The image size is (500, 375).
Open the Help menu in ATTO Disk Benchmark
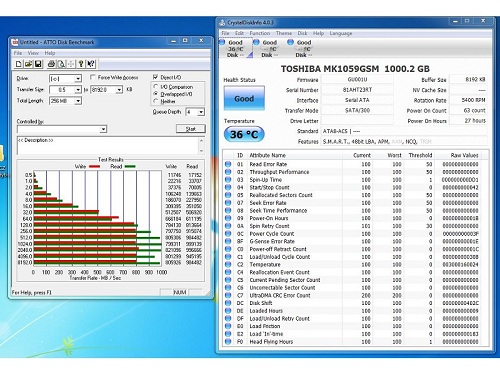[x=50, y=53]
